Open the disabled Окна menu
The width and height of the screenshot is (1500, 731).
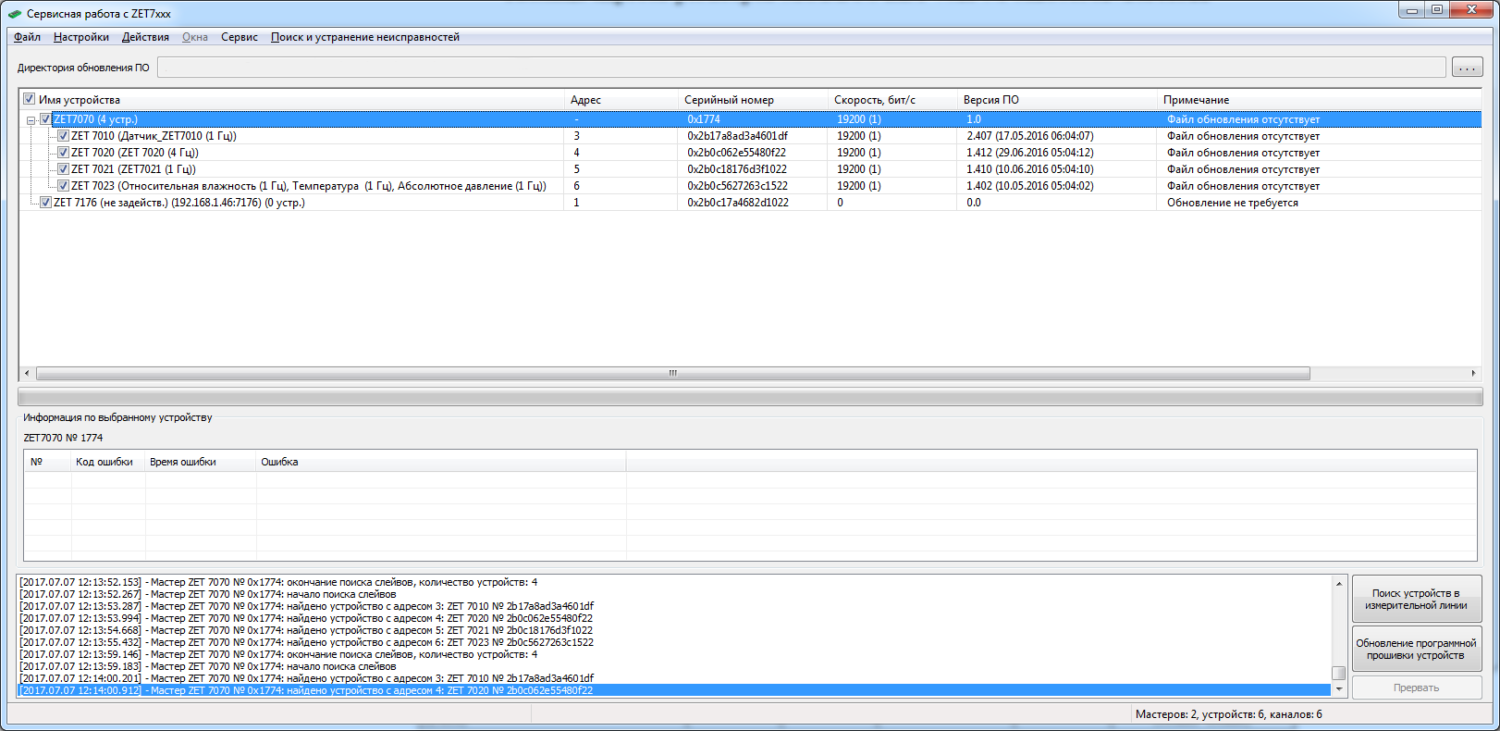click(x=195, y=37)
